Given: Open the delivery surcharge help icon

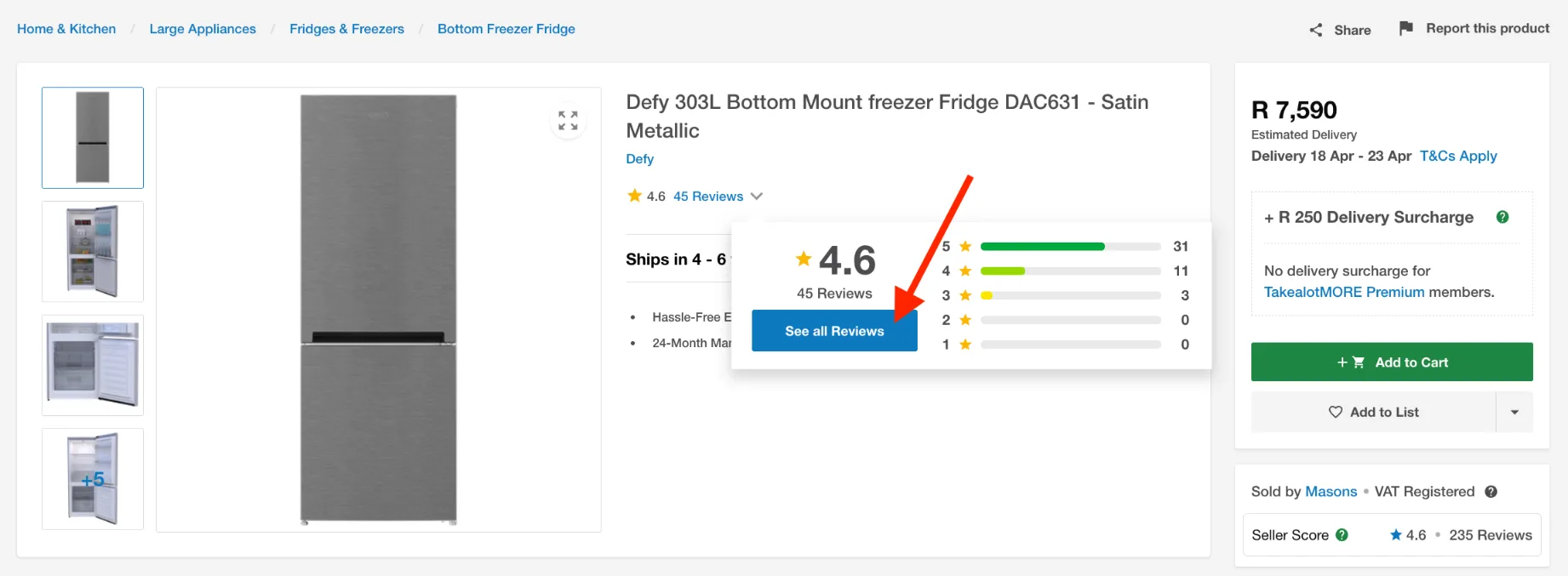Looking at the screenshot, I should (1502, 217).
